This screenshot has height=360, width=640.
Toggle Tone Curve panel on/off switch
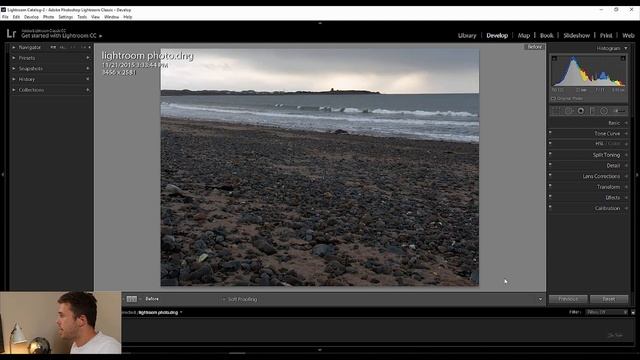[x=550, y=132]
